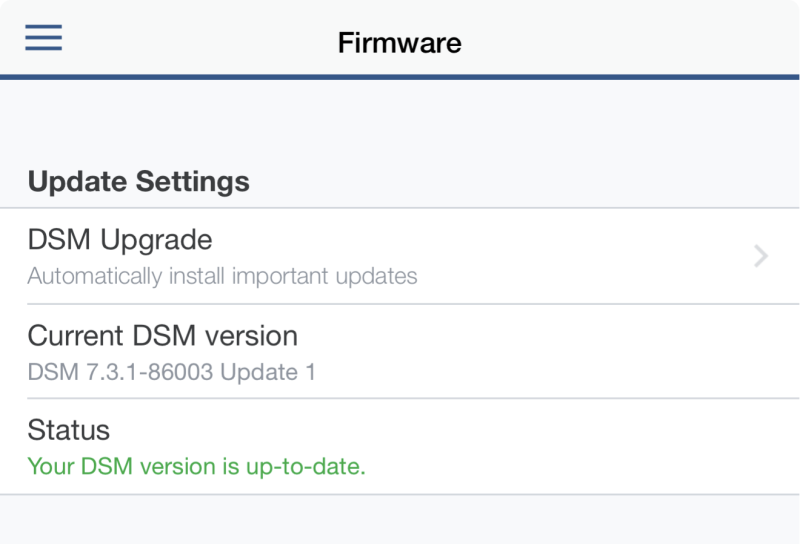Viewport: 800px width, 544px height.
Task: Click the empty space right of the Status label
Action: 450,430
